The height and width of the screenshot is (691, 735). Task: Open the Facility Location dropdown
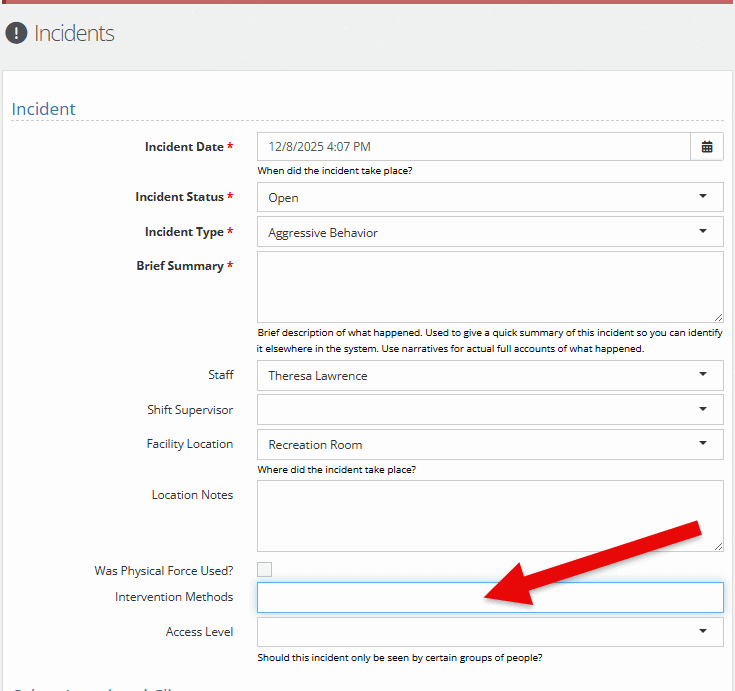(x=489, y=444)
